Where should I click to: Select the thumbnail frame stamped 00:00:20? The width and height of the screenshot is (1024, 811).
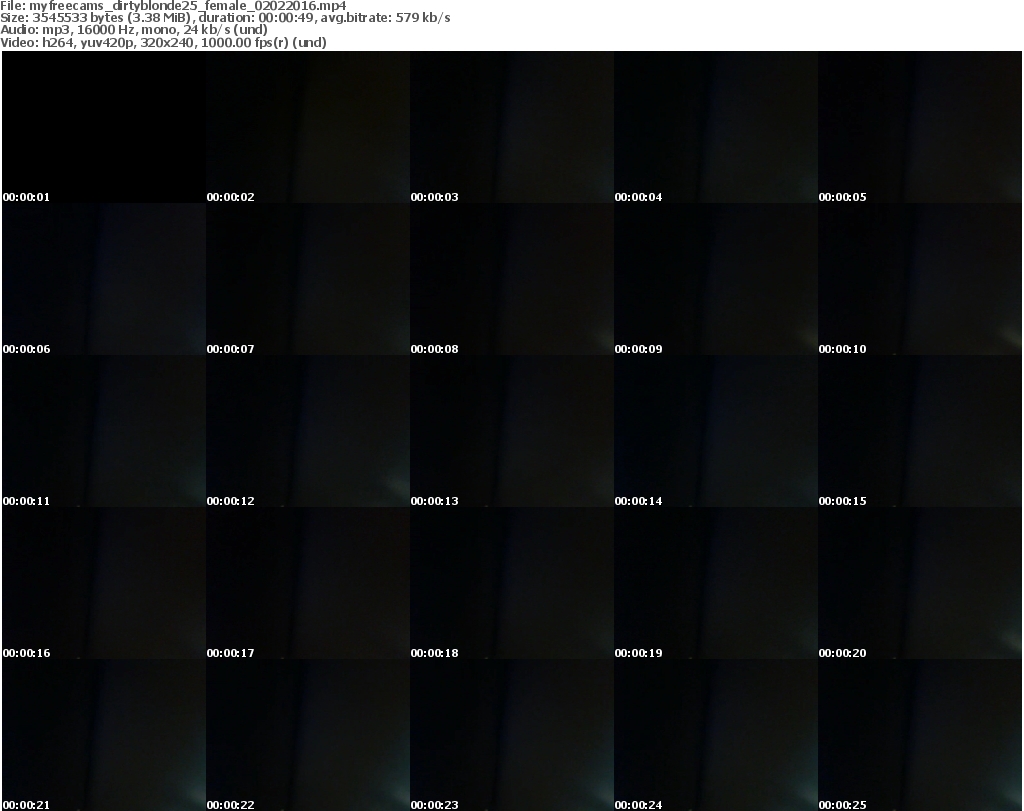pyautogui.click(x=920, y=583)
